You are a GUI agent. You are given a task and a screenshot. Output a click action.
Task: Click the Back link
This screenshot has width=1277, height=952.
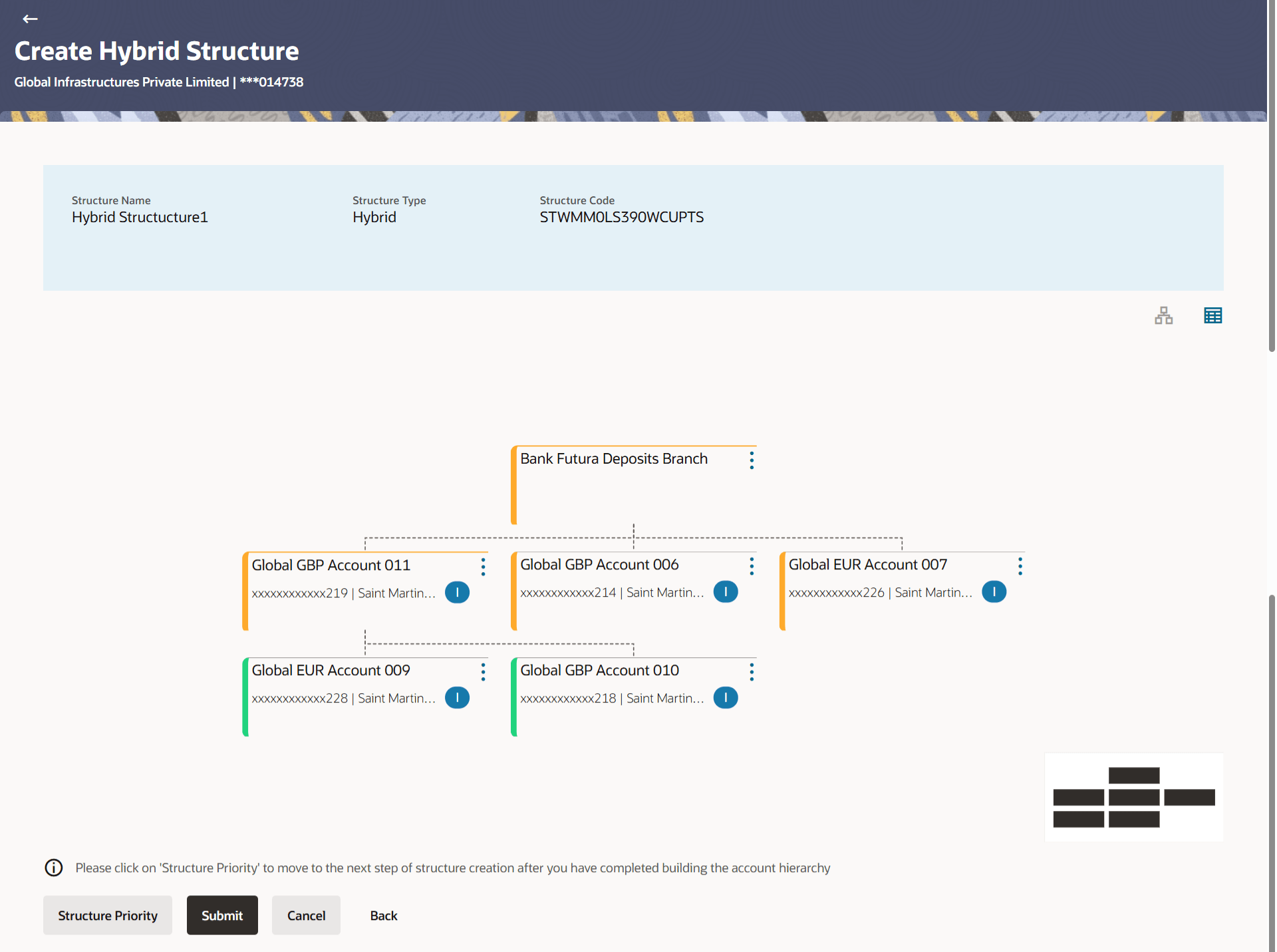pyautogui.click(x=384, y=915)
